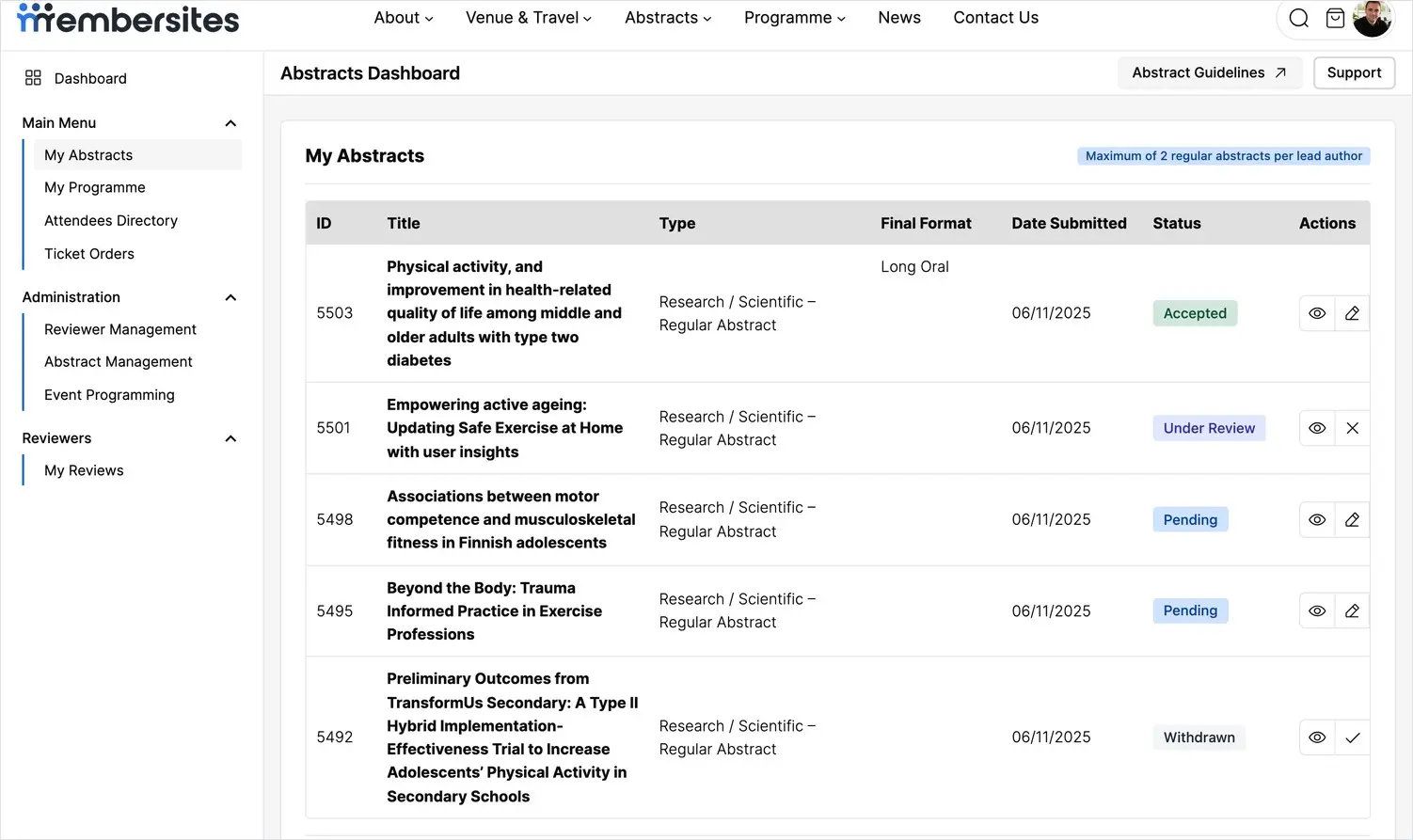1413x840 pixels.
Task: Open the search icon in header
Action: [1299, 18]
